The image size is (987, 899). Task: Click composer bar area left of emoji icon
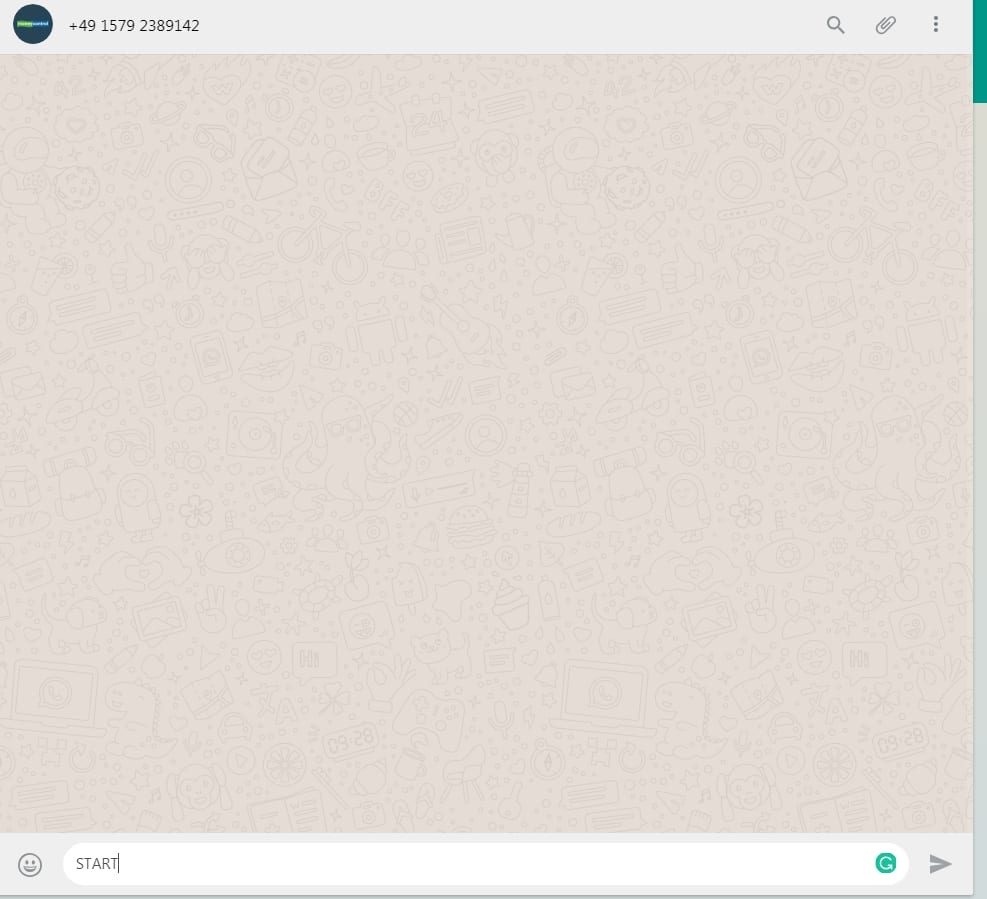point(8,864)
